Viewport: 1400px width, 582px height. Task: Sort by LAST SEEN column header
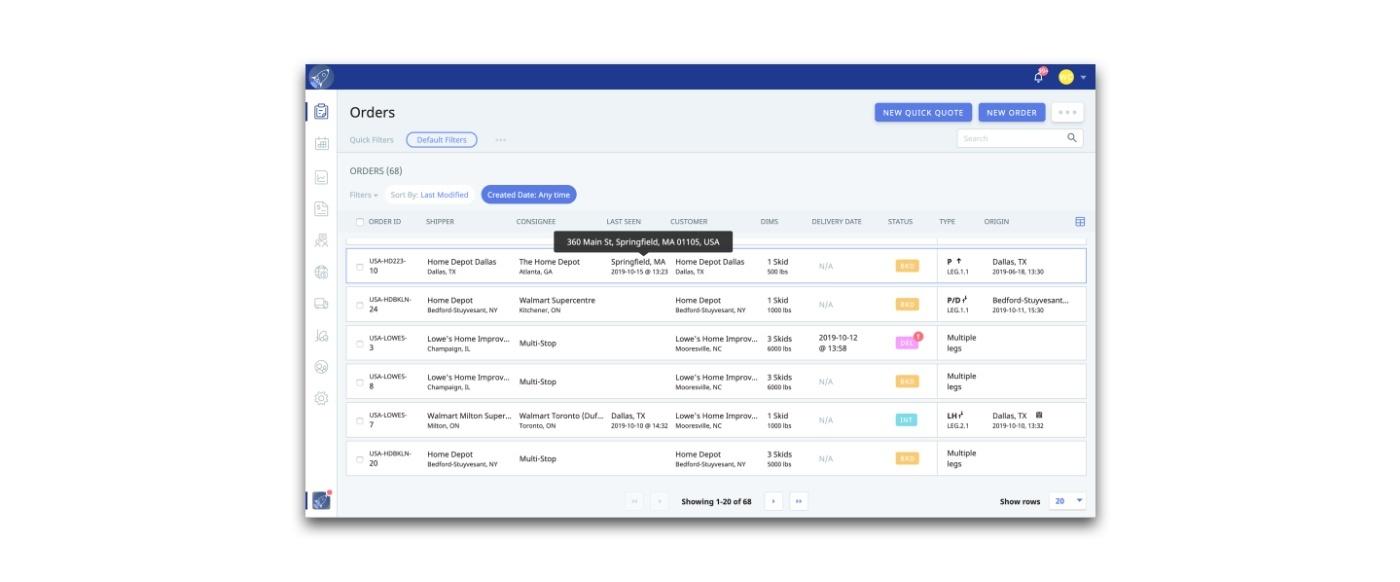pos(624,222)
